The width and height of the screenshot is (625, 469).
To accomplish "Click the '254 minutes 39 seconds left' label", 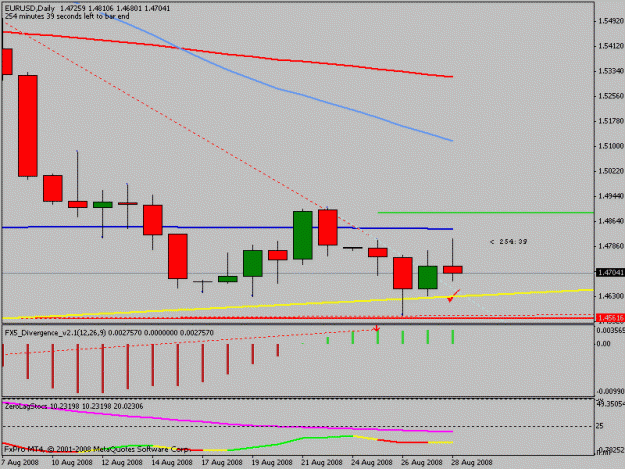I will [67, 16].
